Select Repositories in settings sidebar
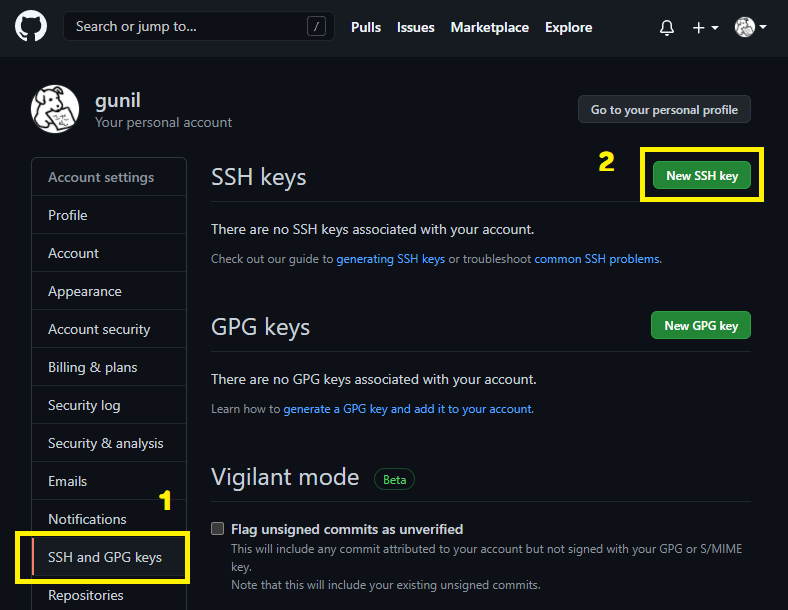The width and height of the screenshot is (788, 610). click(x=109, y=595)
